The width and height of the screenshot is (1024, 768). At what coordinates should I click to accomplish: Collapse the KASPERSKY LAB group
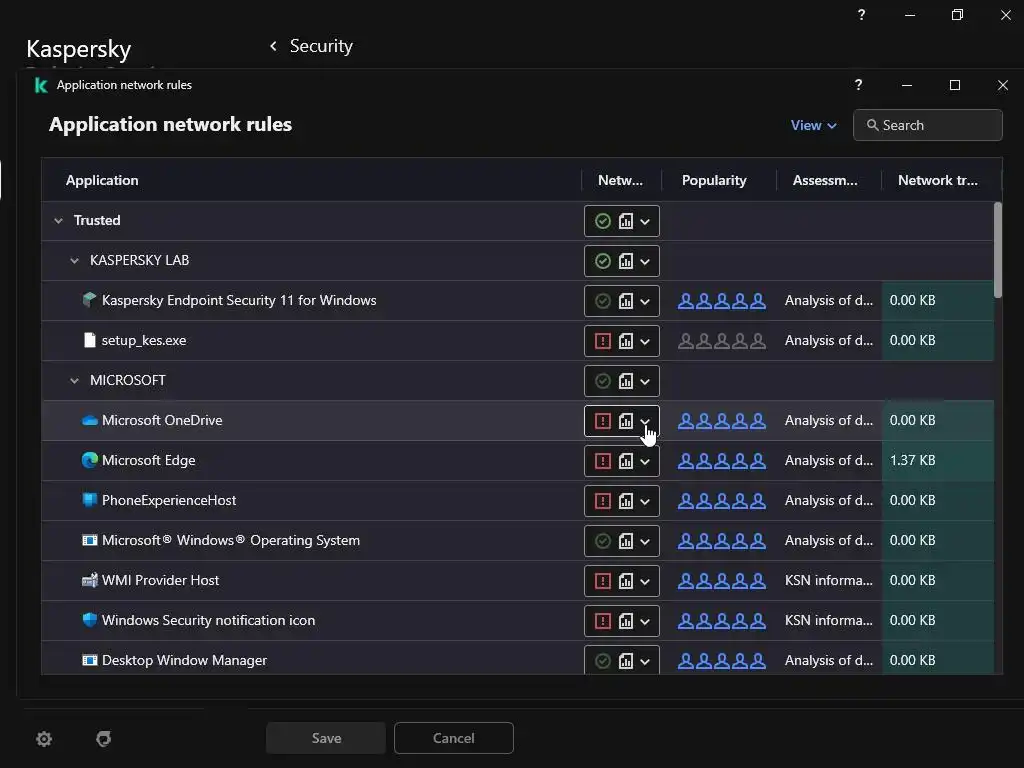click(74, 261)
